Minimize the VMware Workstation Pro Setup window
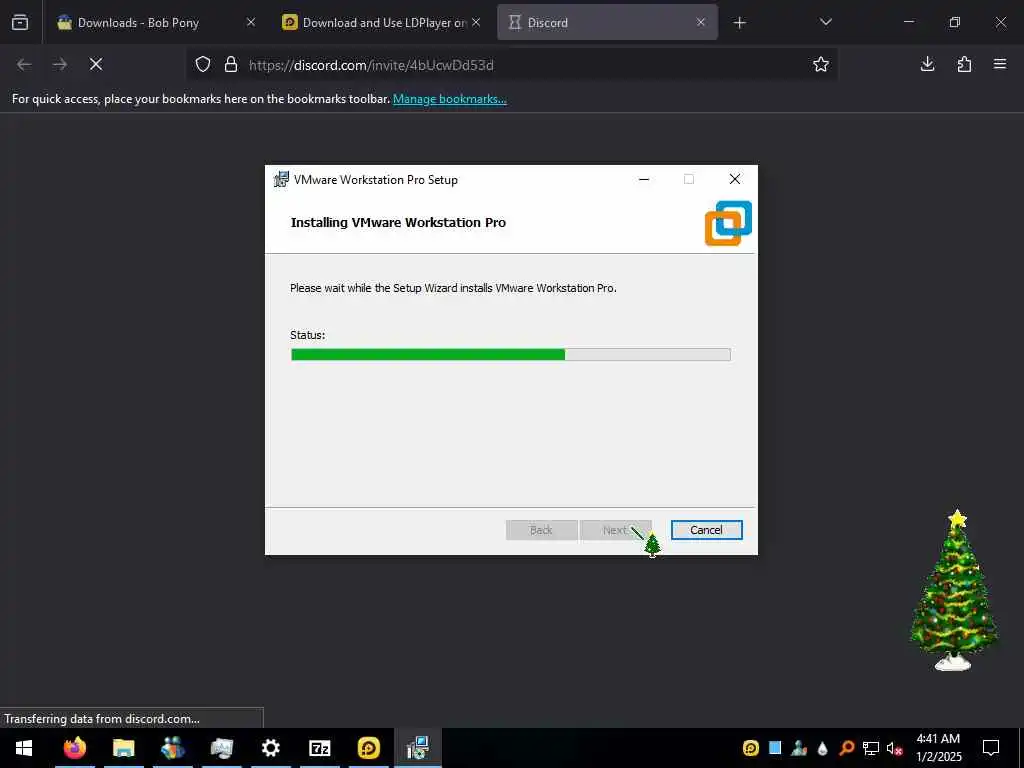 pyautogui.click(x=644, y=180)
